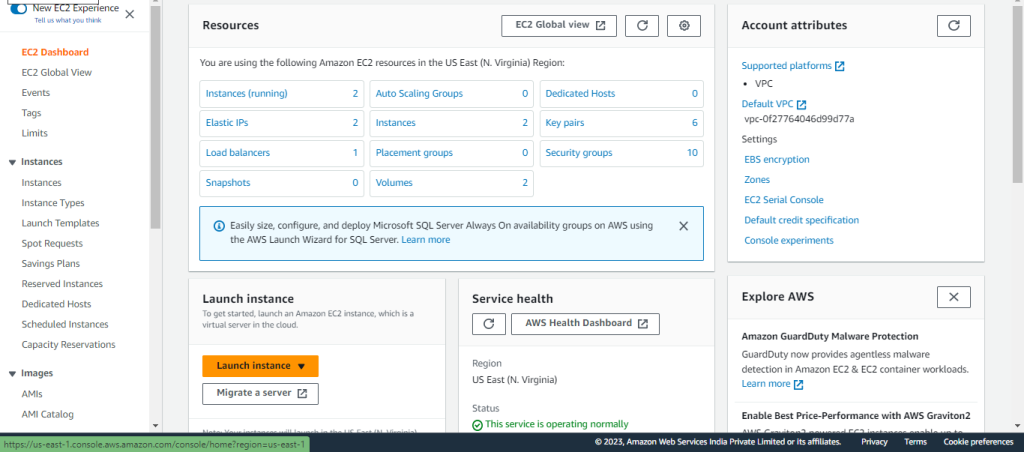This screenshot has width=1024, height=452.
Task: Click the info icon in SQL Server banner
Action: pos(219,226)
